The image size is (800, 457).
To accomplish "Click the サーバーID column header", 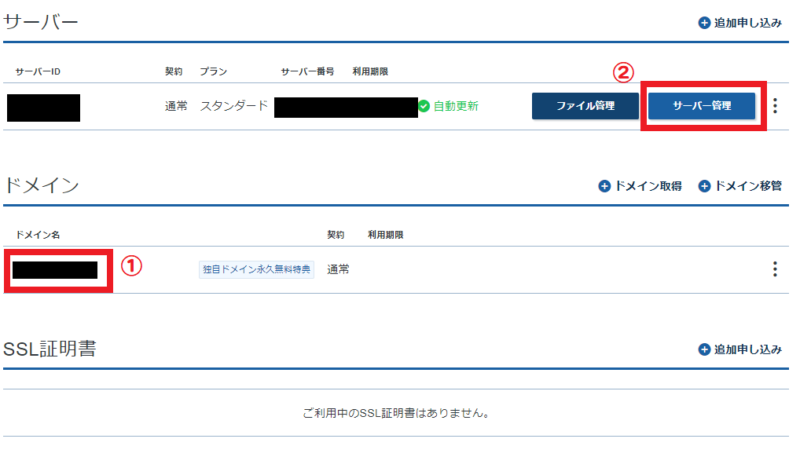I will pyautogui.click(x=39, y=72).
